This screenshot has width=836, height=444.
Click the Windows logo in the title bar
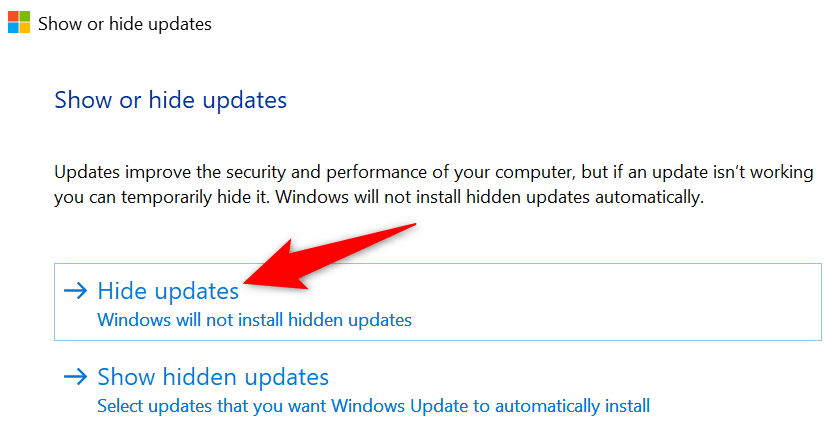[18, 23]
